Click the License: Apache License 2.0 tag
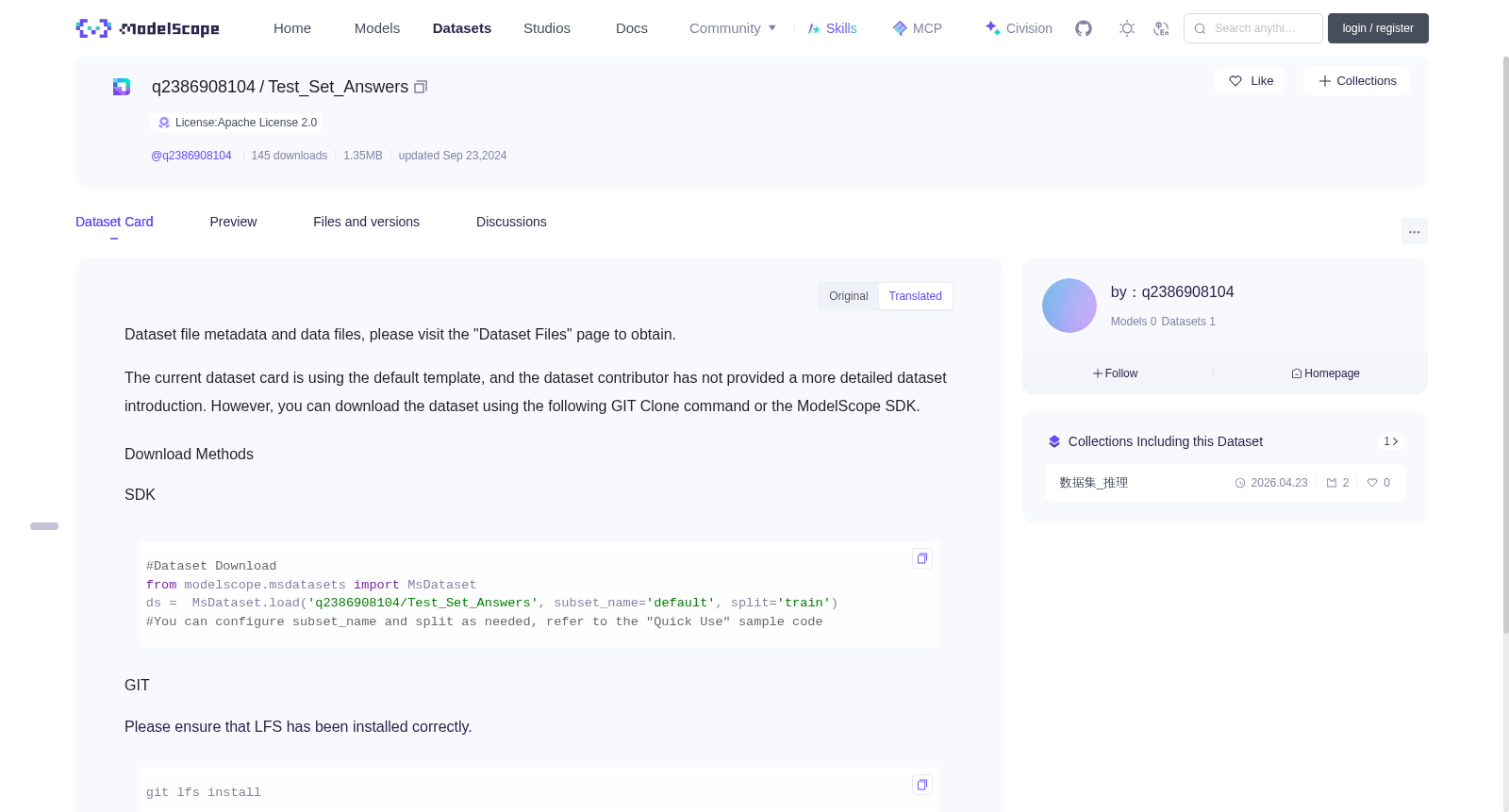 point(237,123)
